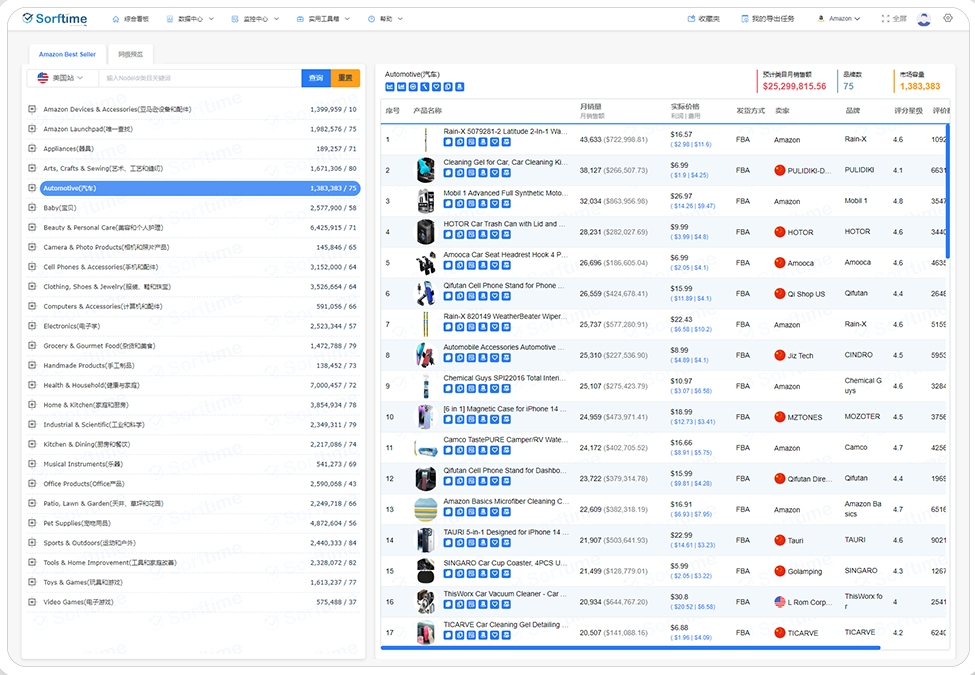Click the horizontal scrollbar below product table
This screenshot has height=675, width=975.
tap(630, 648)
